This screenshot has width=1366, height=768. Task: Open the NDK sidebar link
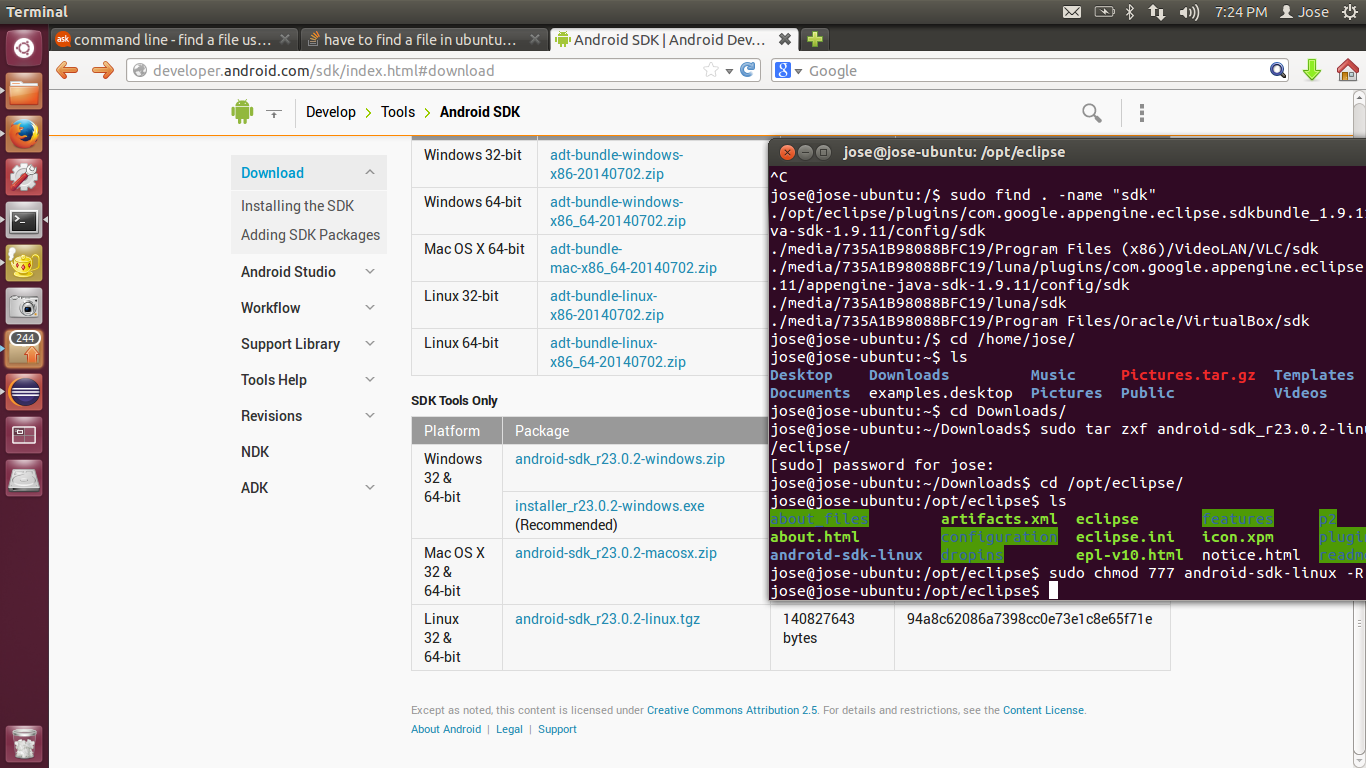(x=255, y=452)
